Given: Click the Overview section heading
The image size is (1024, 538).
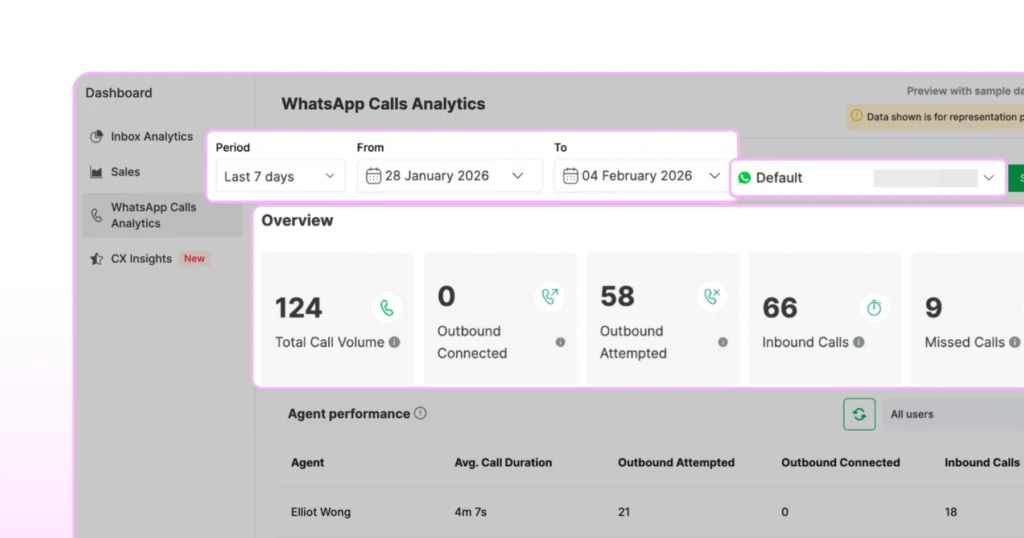Looking at the screenshot, I should (x=297, y=220).
